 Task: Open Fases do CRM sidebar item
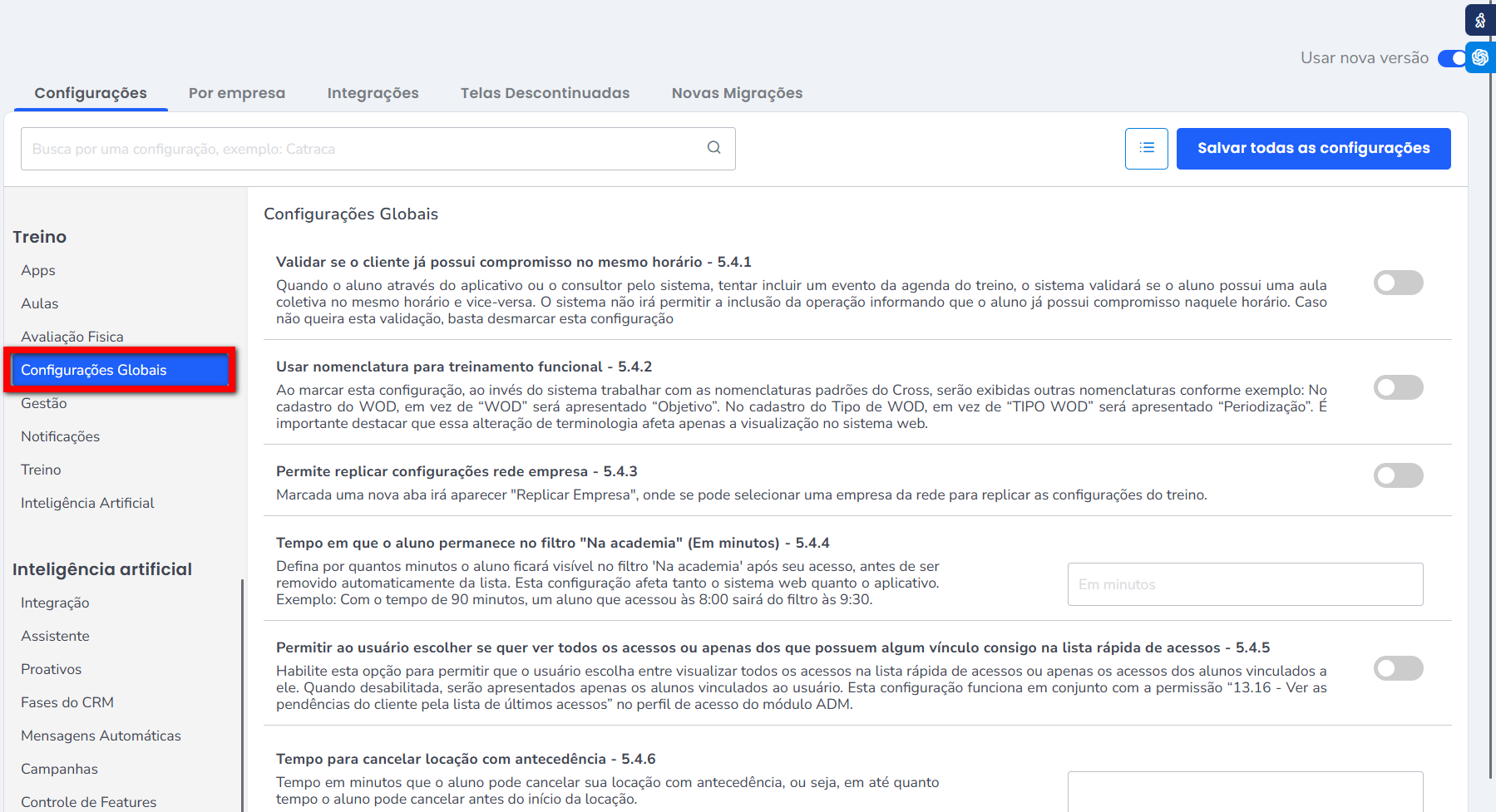(67, 702)
